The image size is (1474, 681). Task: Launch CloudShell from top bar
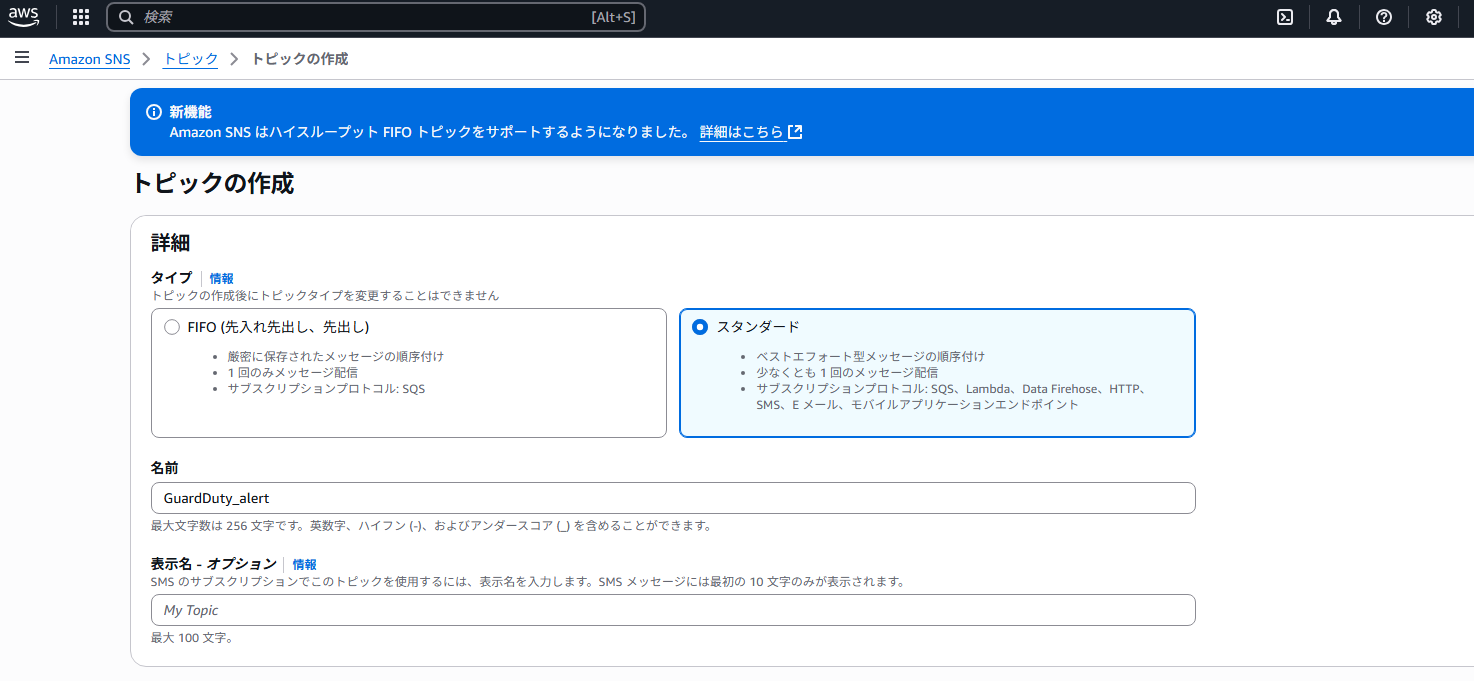[x=1285, y=17]
